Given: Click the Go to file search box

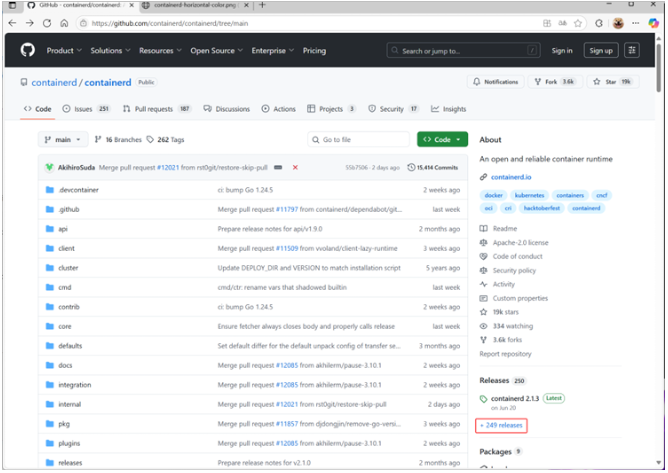Looking at the screenshot, I should click(358, 139).
